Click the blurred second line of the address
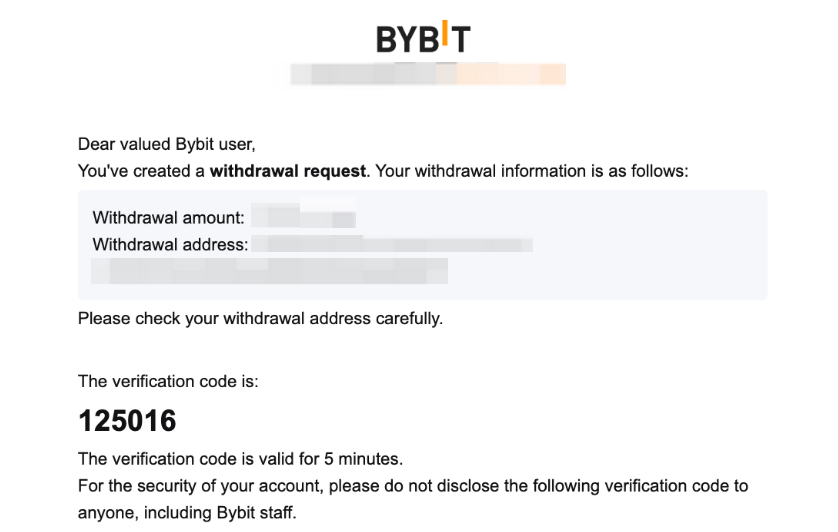Viewport: 838px width, 532px height. tap(270, 269)
